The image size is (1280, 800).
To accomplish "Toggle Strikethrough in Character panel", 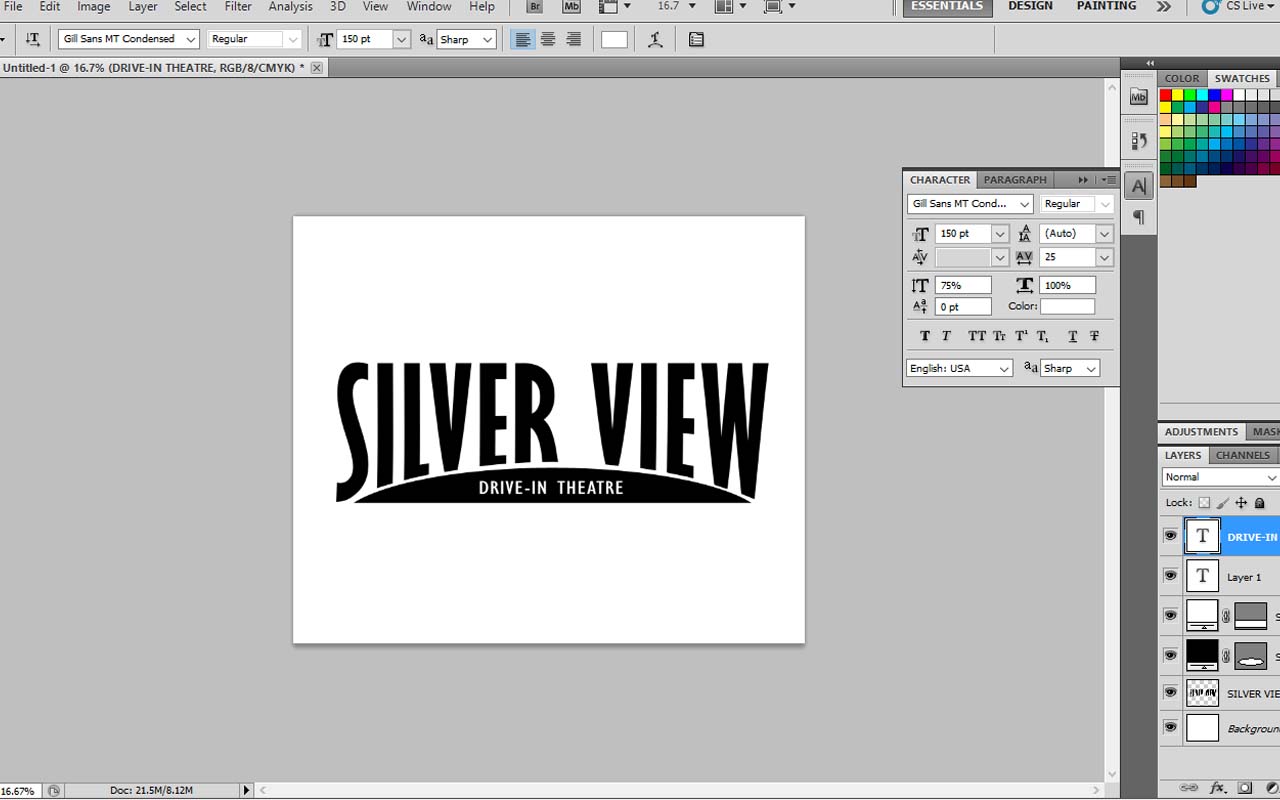I will 1095,336.
